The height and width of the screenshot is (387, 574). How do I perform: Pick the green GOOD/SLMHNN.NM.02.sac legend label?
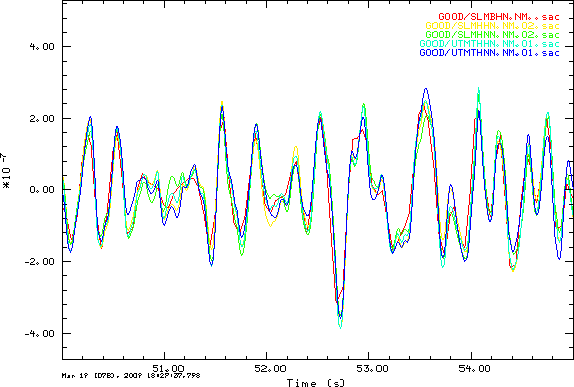coord(492,35)
